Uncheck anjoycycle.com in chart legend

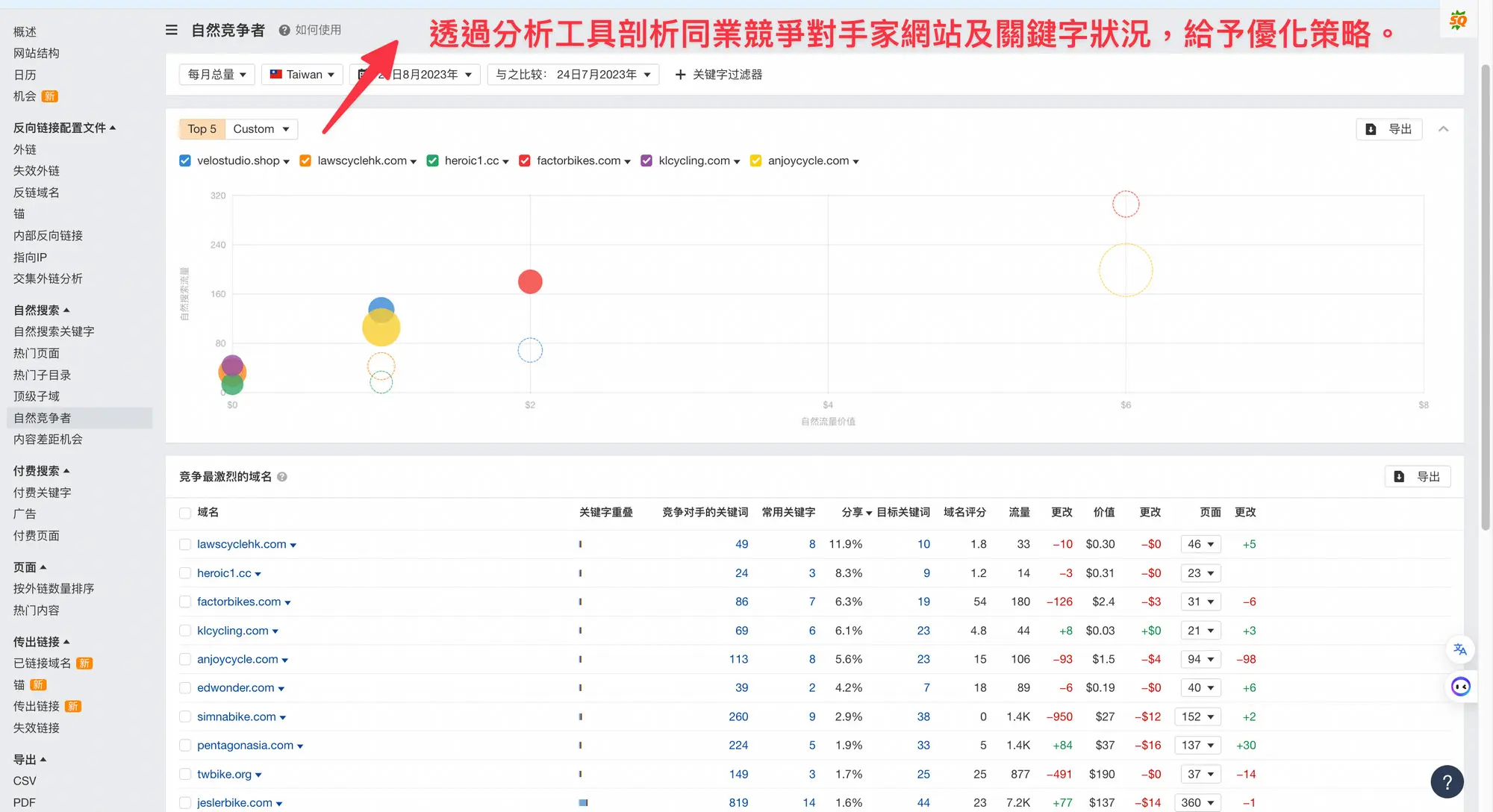tap(755, 160)
